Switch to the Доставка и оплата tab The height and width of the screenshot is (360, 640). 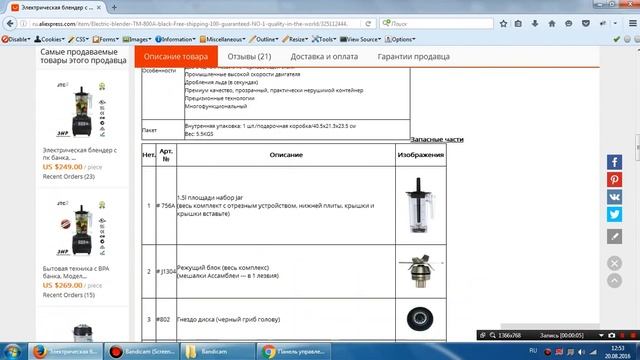tap(324, 56)
